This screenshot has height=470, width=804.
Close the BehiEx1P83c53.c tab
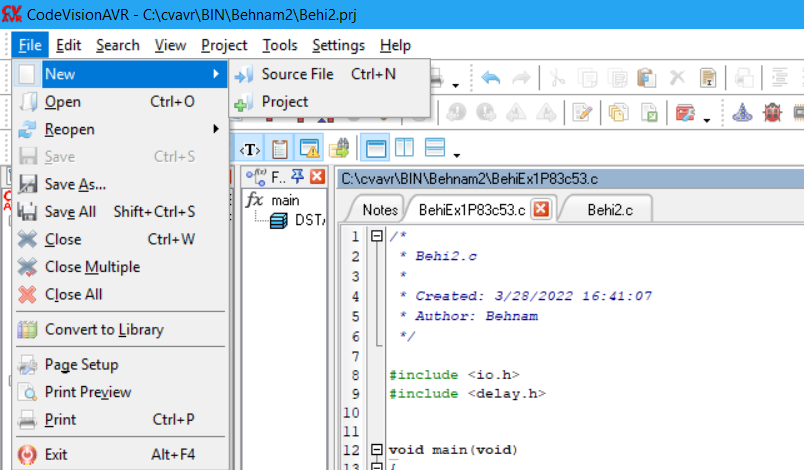[x=541, y=209]
